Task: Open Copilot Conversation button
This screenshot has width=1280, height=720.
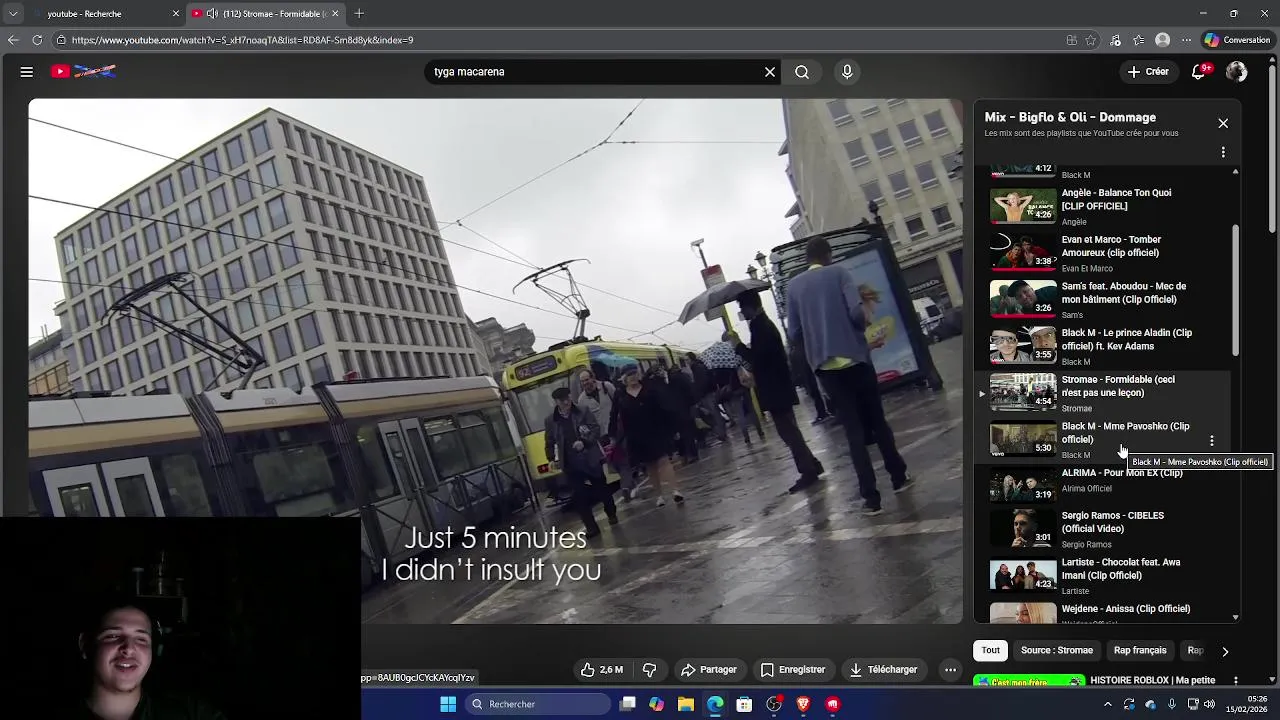Action: pos(1238,40)
